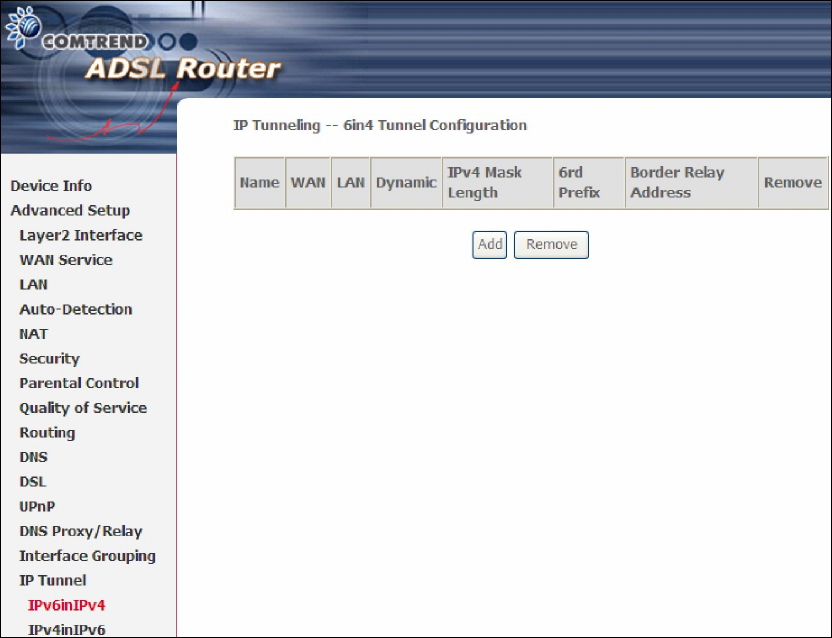Navigate to the NAT section
Screen dimensions: 832x638
[x=33, y=334]
